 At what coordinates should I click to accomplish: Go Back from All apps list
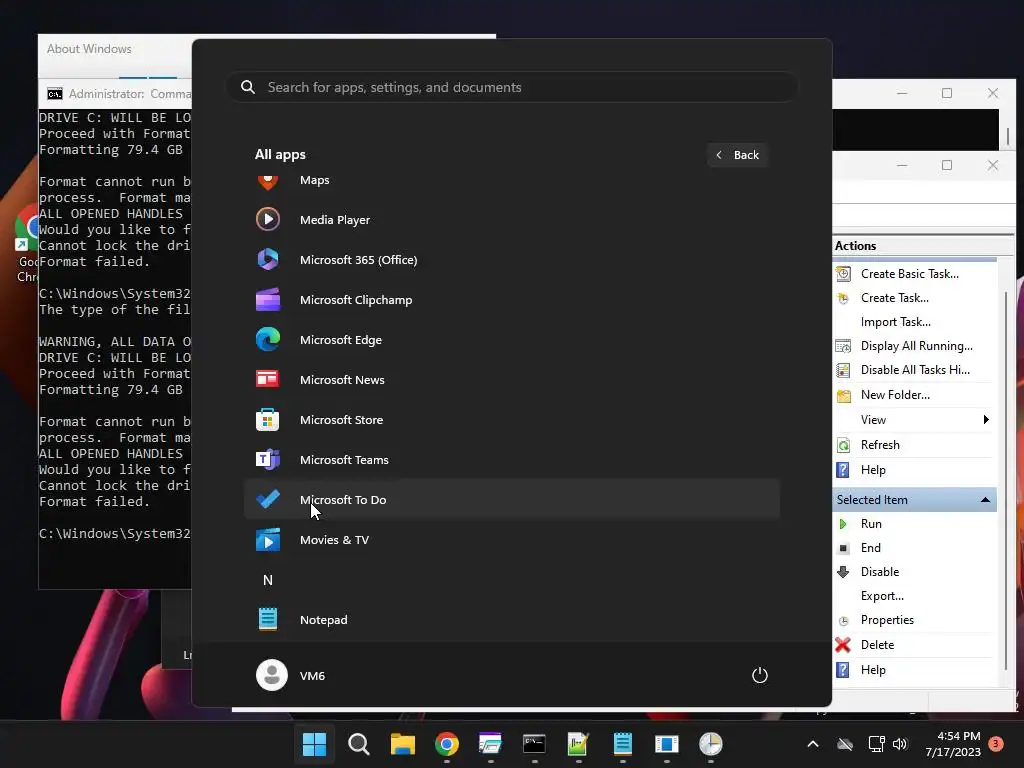(737, 155)
